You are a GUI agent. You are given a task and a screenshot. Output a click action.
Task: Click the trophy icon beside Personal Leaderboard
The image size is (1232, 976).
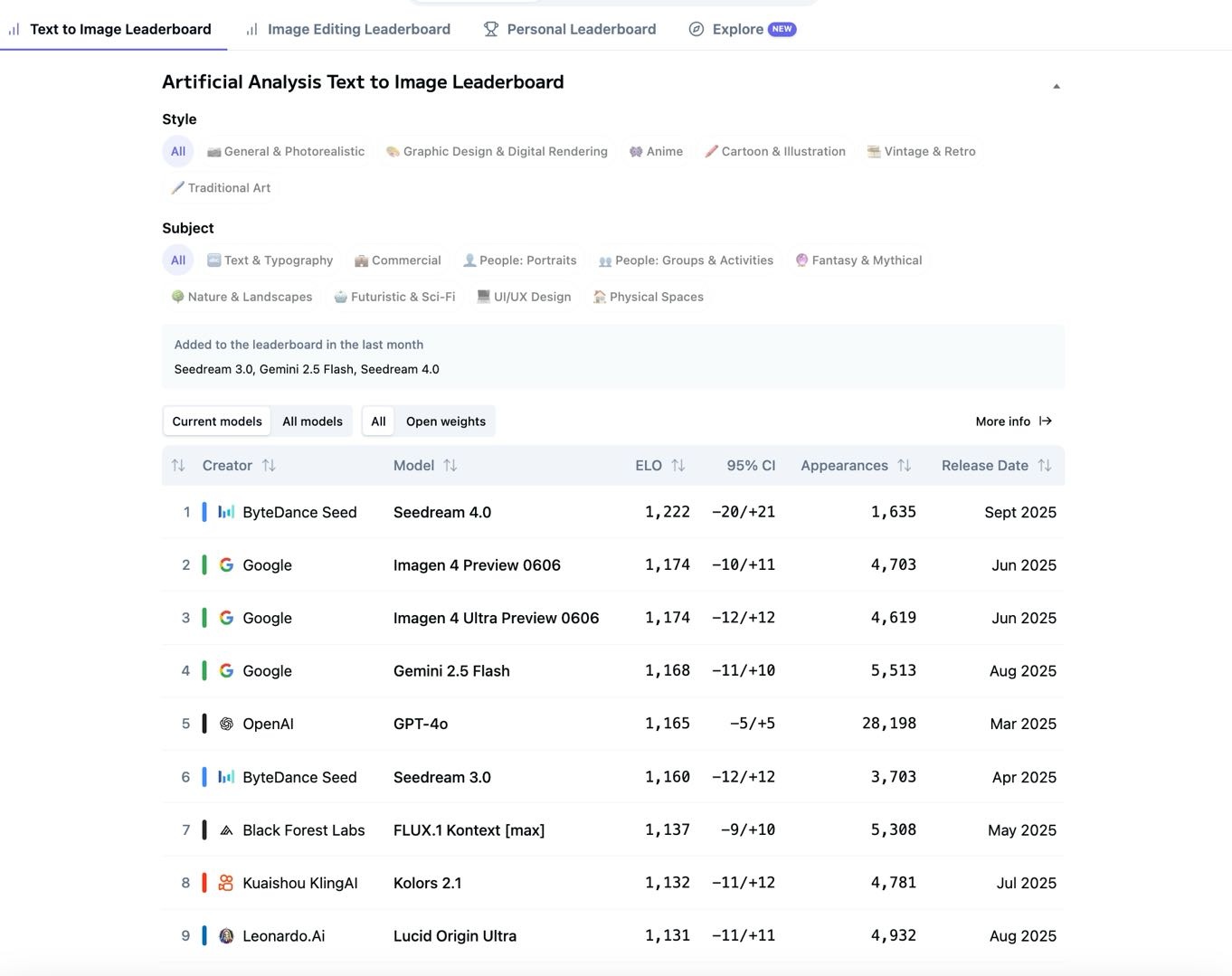[x=491, y=29]
